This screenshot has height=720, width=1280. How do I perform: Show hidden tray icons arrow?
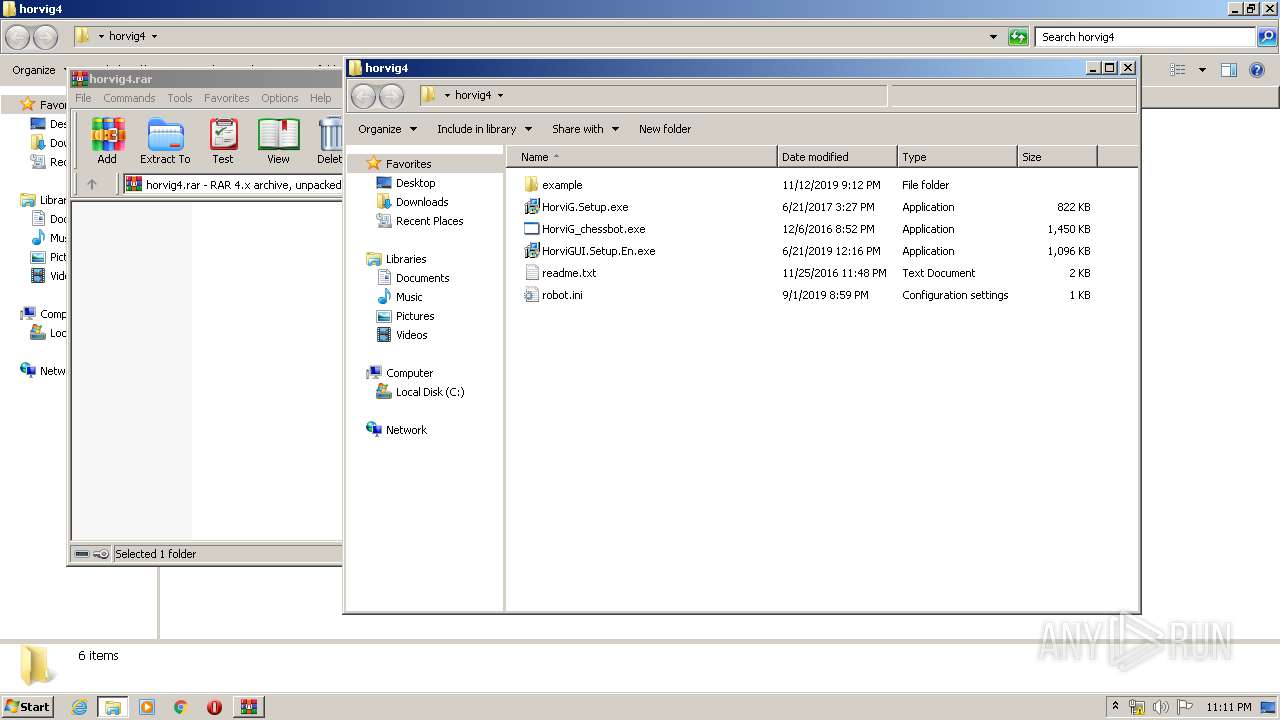[1117, 707]
